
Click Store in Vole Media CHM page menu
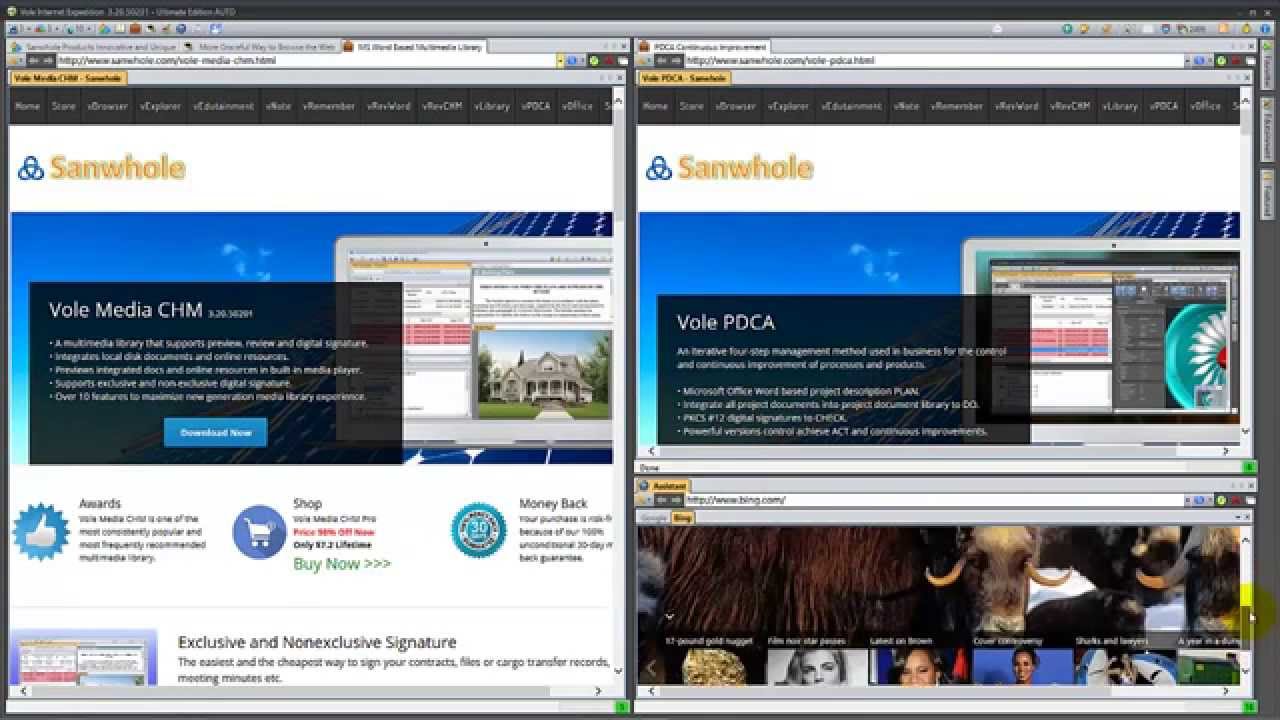[63, 106]
